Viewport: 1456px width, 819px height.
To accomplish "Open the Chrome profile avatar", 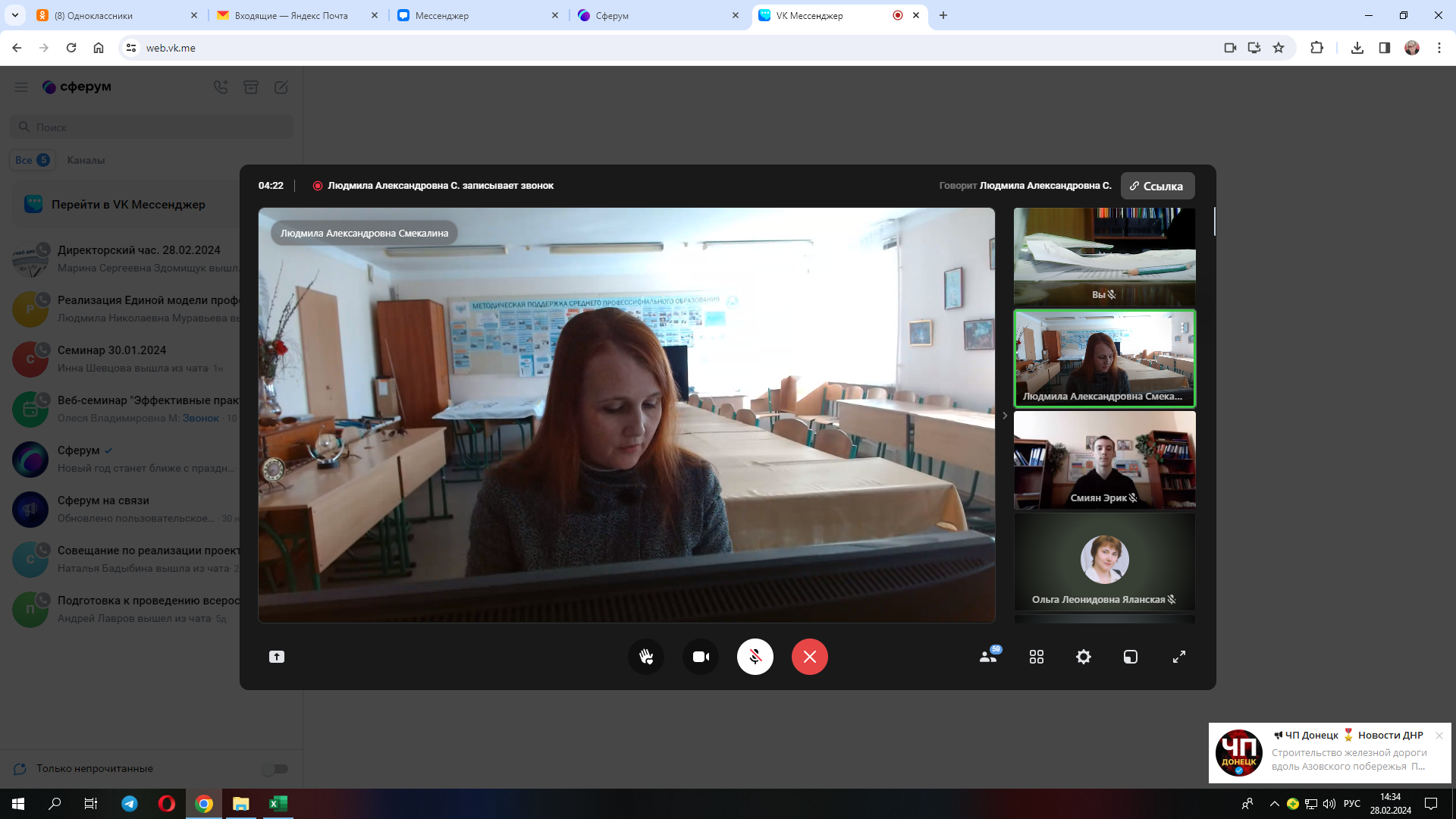I will [1412, 48].
